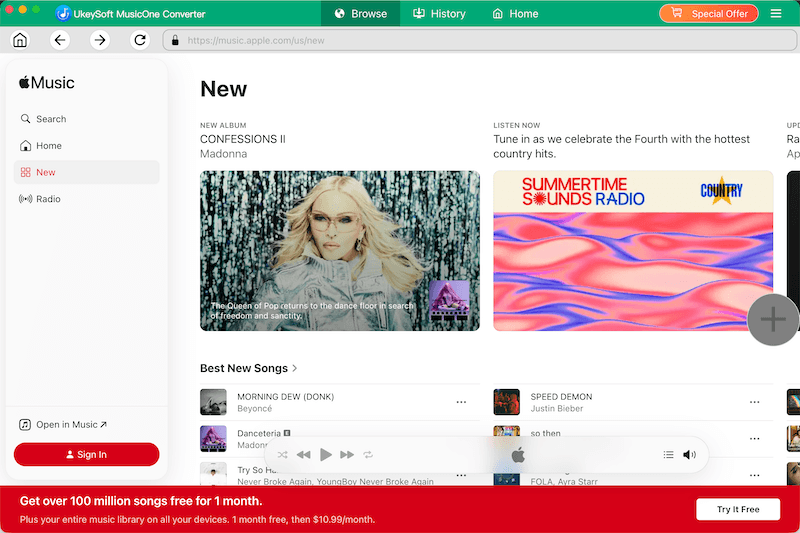Viewport: 800px width, 533px height.
Task: Open more options for FOLA, Ayra Starr song
Action: coord(755,475)
